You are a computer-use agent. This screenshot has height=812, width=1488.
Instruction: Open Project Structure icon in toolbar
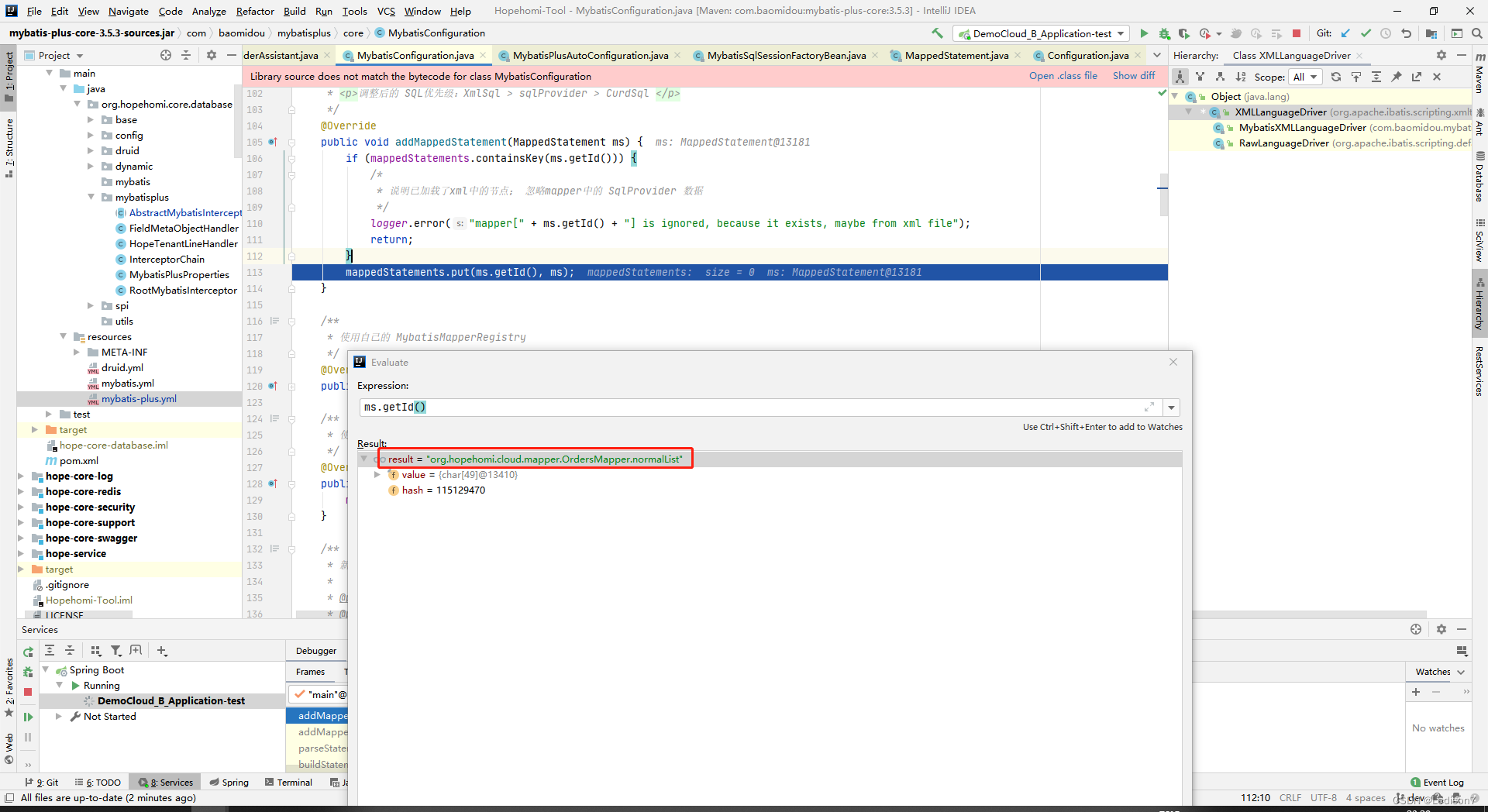[1431, 33]
